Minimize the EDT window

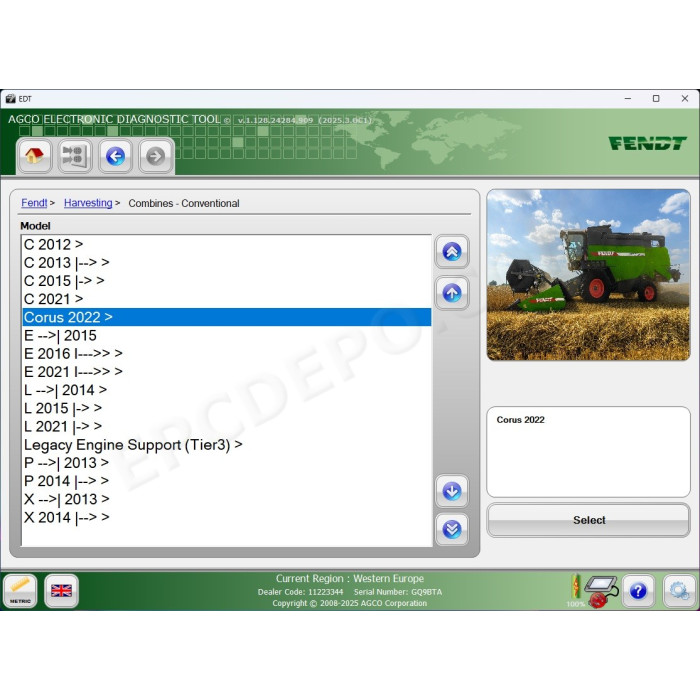[x=628, y=99]
